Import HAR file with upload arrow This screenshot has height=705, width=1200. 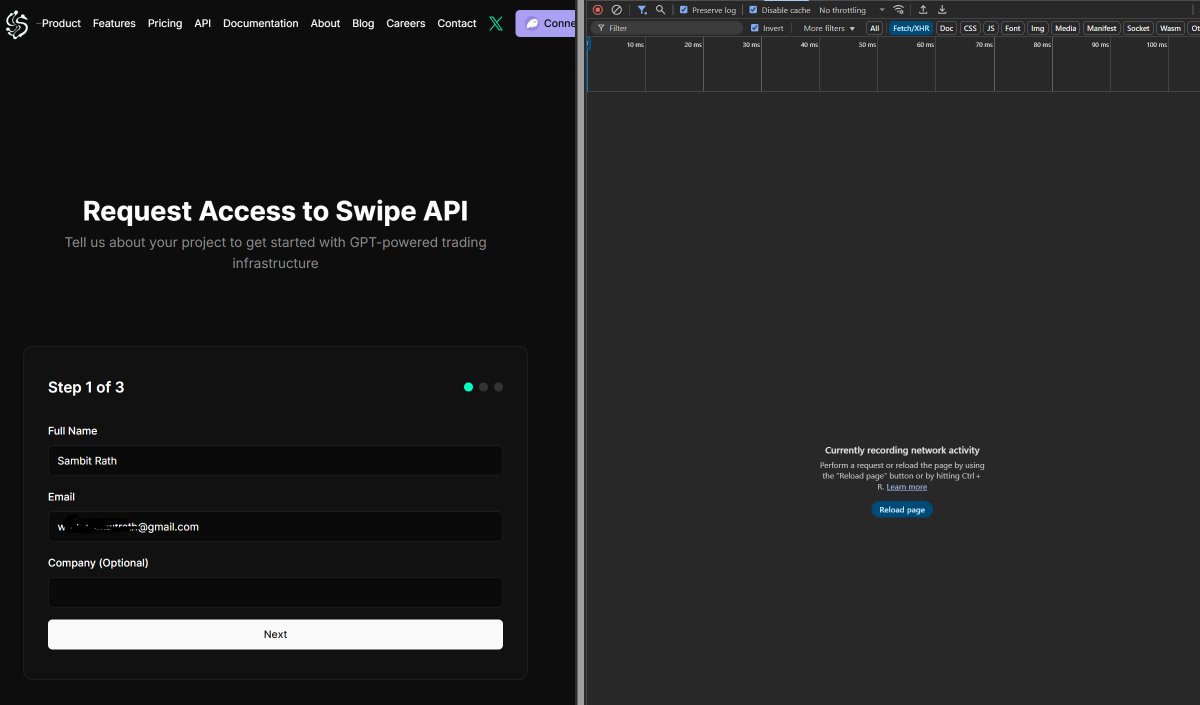923,10
